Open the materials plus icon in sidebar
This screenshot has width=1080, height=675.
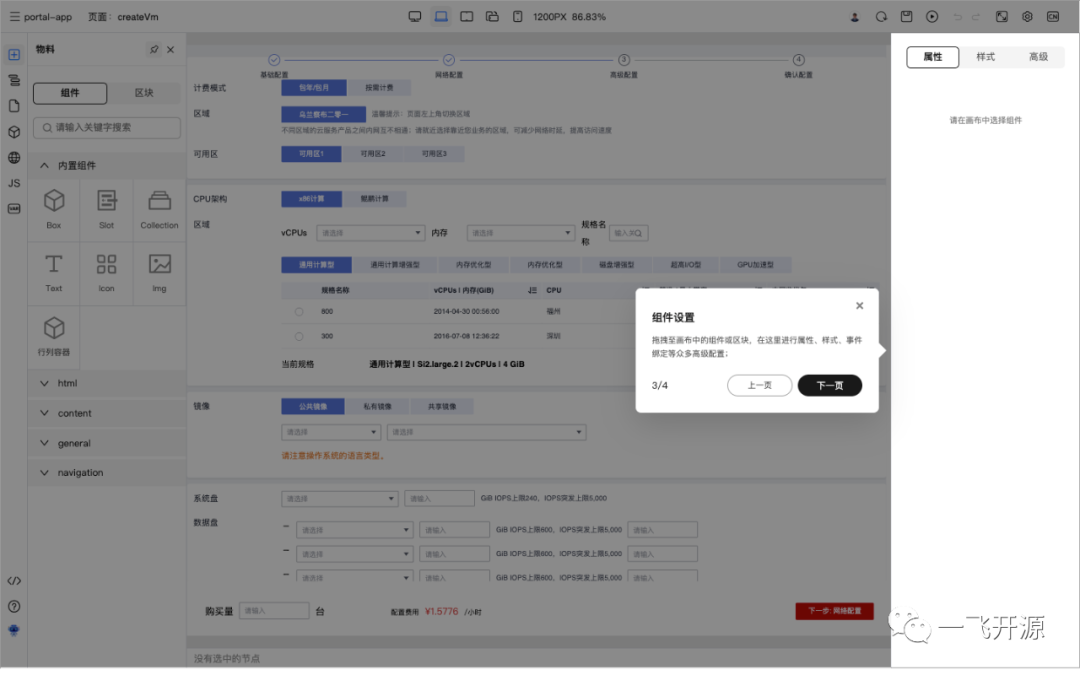tap(14, 54)
